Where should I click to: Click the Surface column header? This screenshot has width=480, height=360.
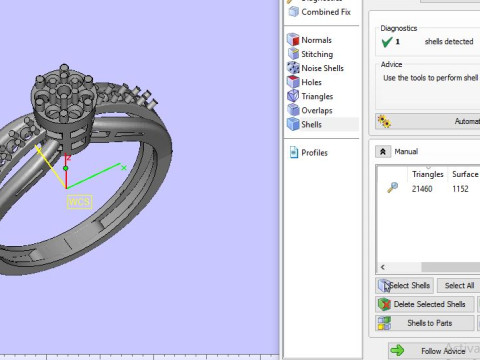(465, 174)
